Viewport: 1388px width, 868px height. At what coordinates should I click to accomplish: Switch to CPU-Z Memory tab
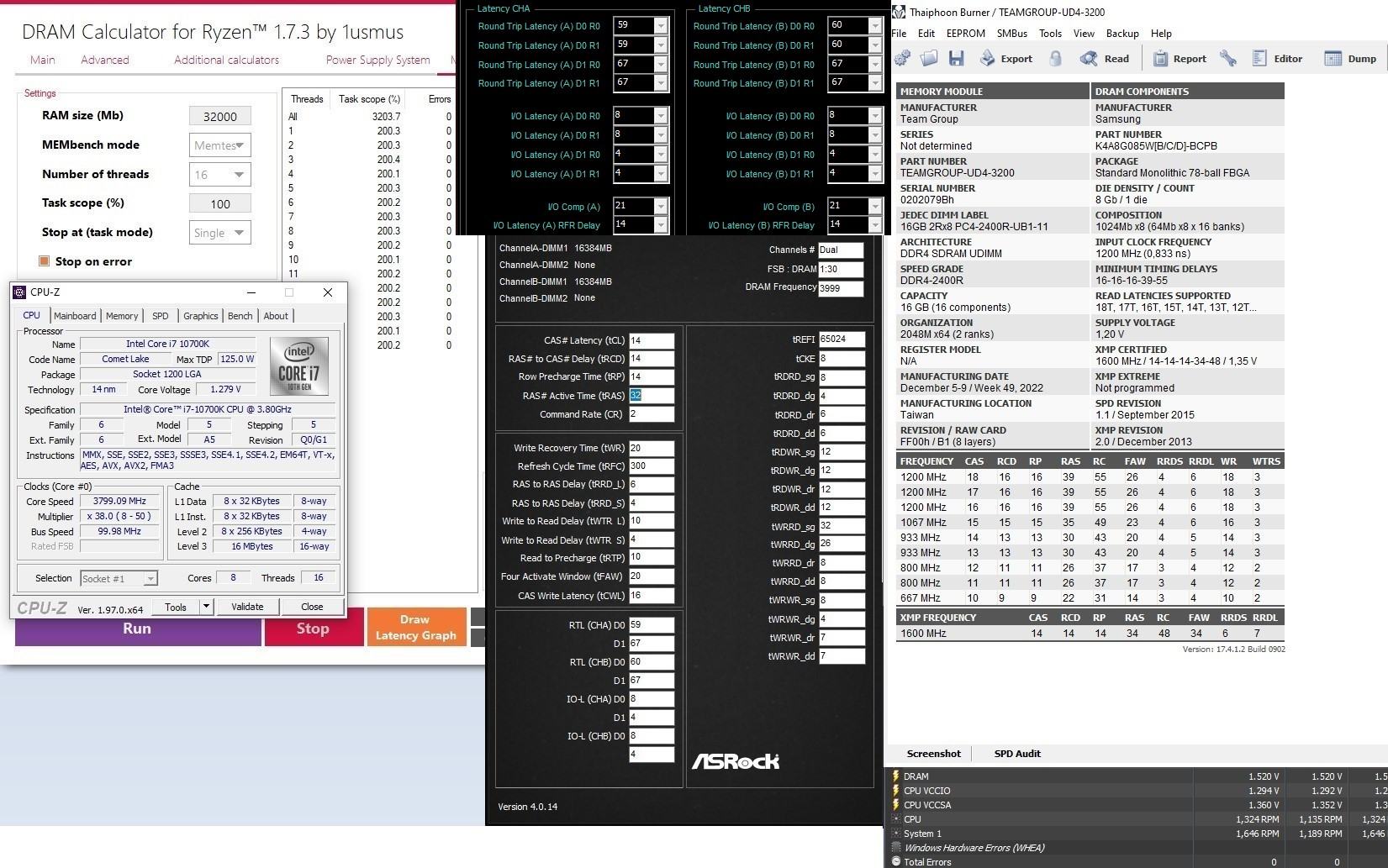[x=122, y=316]
